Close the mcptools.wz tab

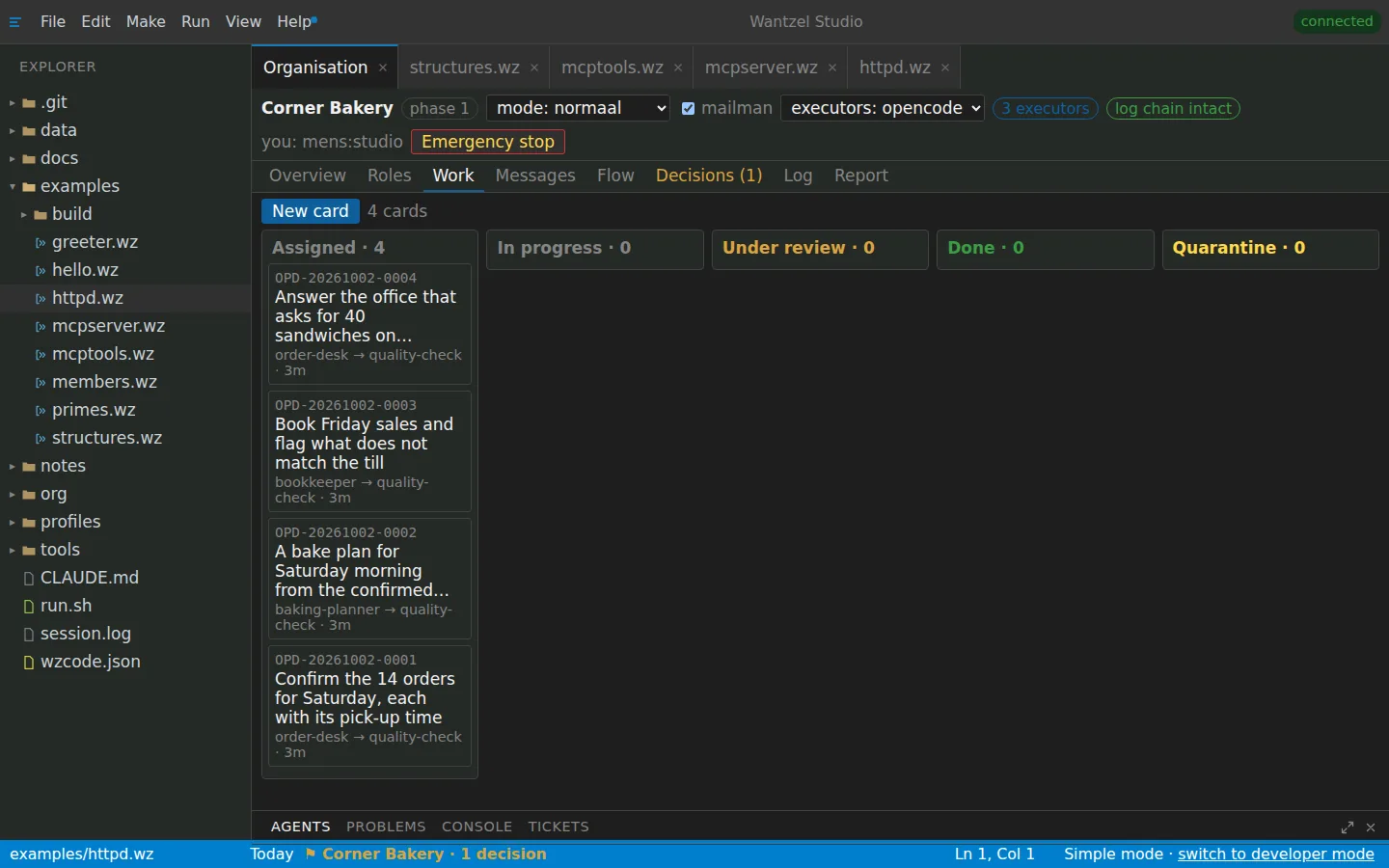(x=678, y=68)
